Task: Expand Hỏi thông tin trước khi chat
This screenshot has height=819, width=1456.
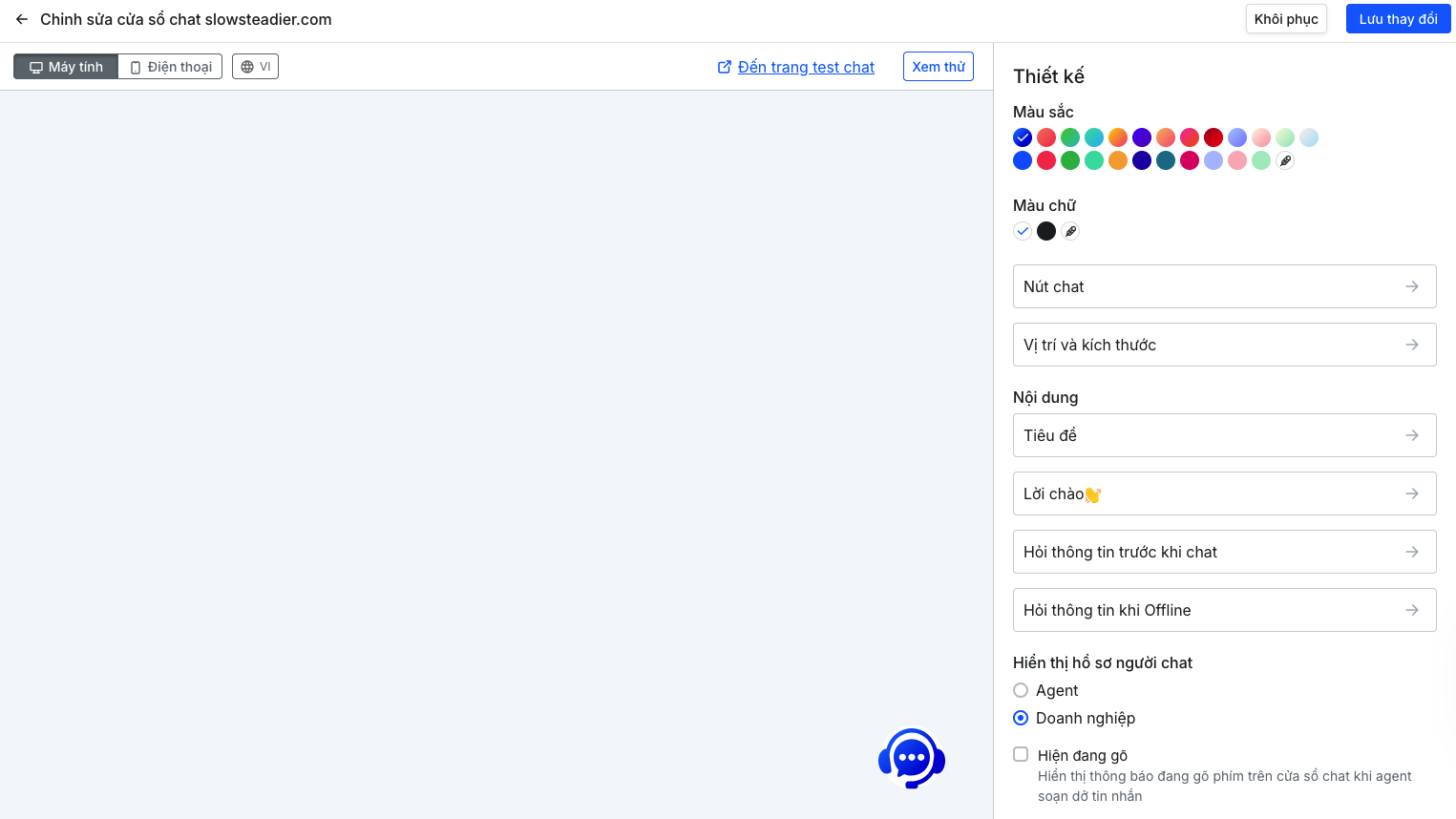Action: pos(1224,552)
